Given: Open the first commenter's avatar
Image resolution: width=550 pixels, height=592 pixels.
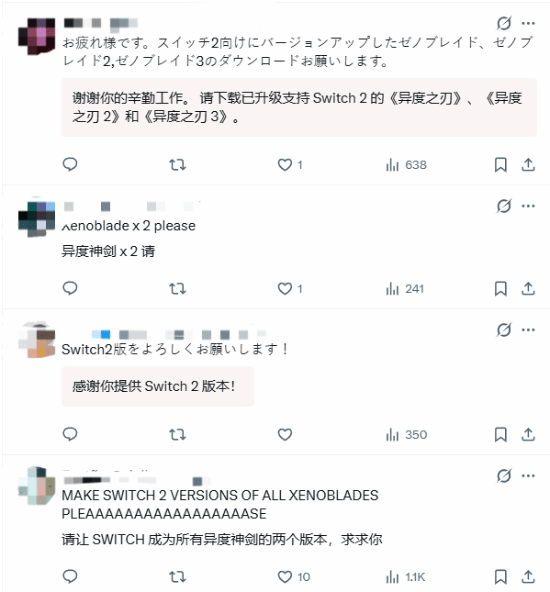Looking at the screenshot, I should pos(37,36).
